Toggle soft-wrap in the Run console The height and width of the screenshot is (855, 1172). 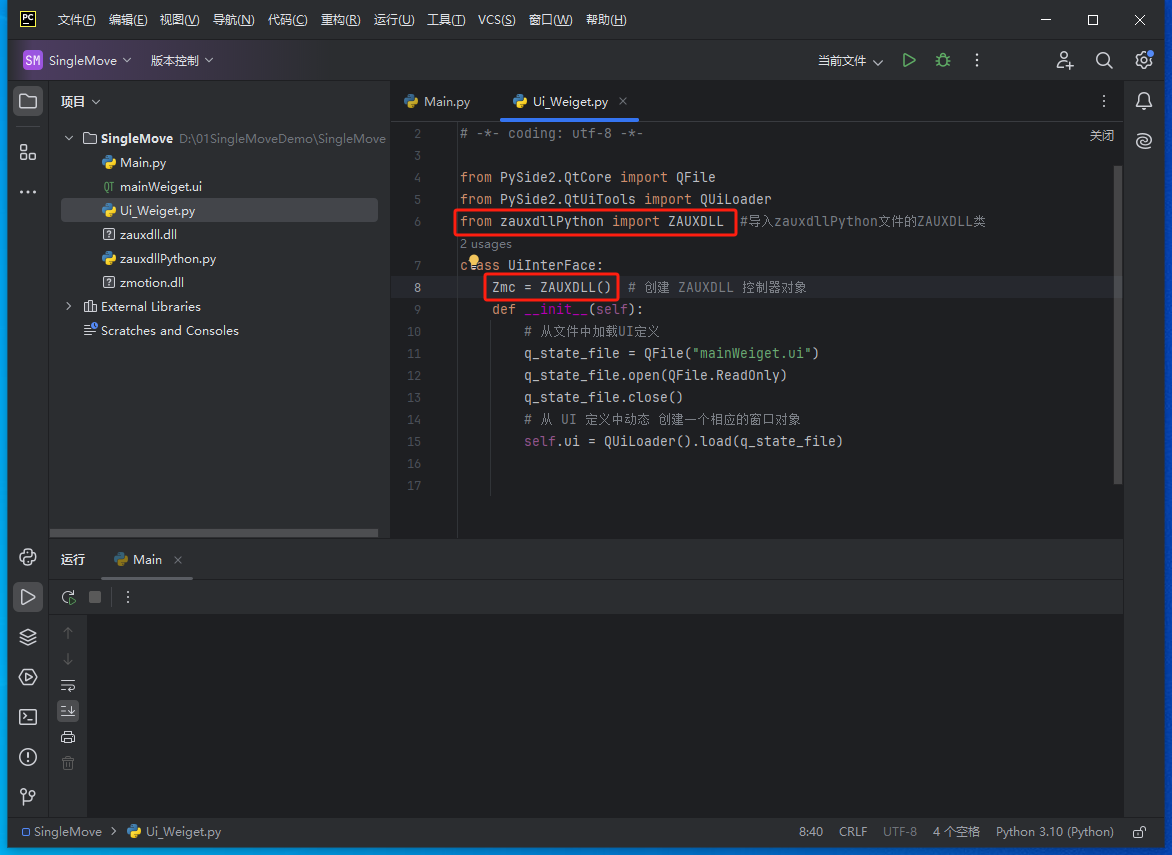(68, 685)
